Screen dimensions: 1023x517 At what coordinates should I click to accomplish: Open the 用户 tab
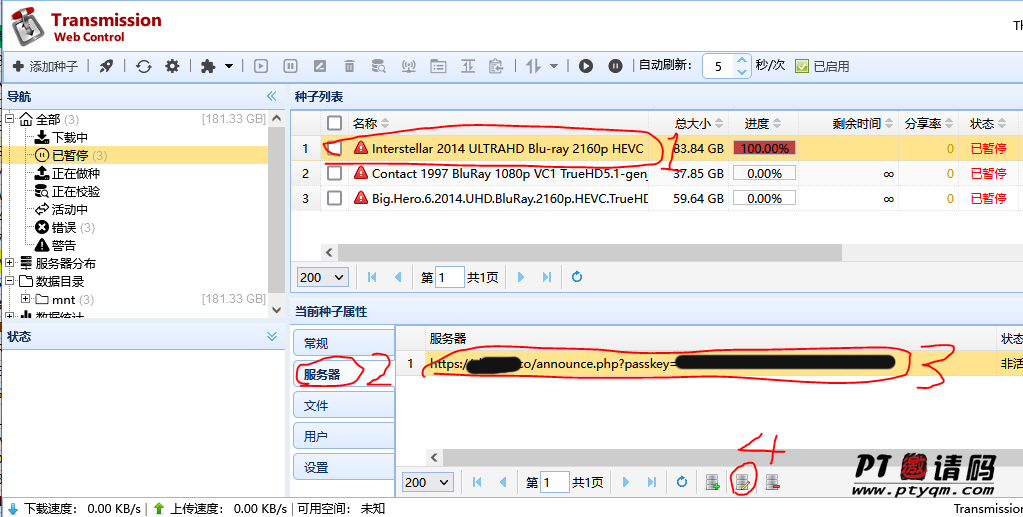(x=344, y=436)
